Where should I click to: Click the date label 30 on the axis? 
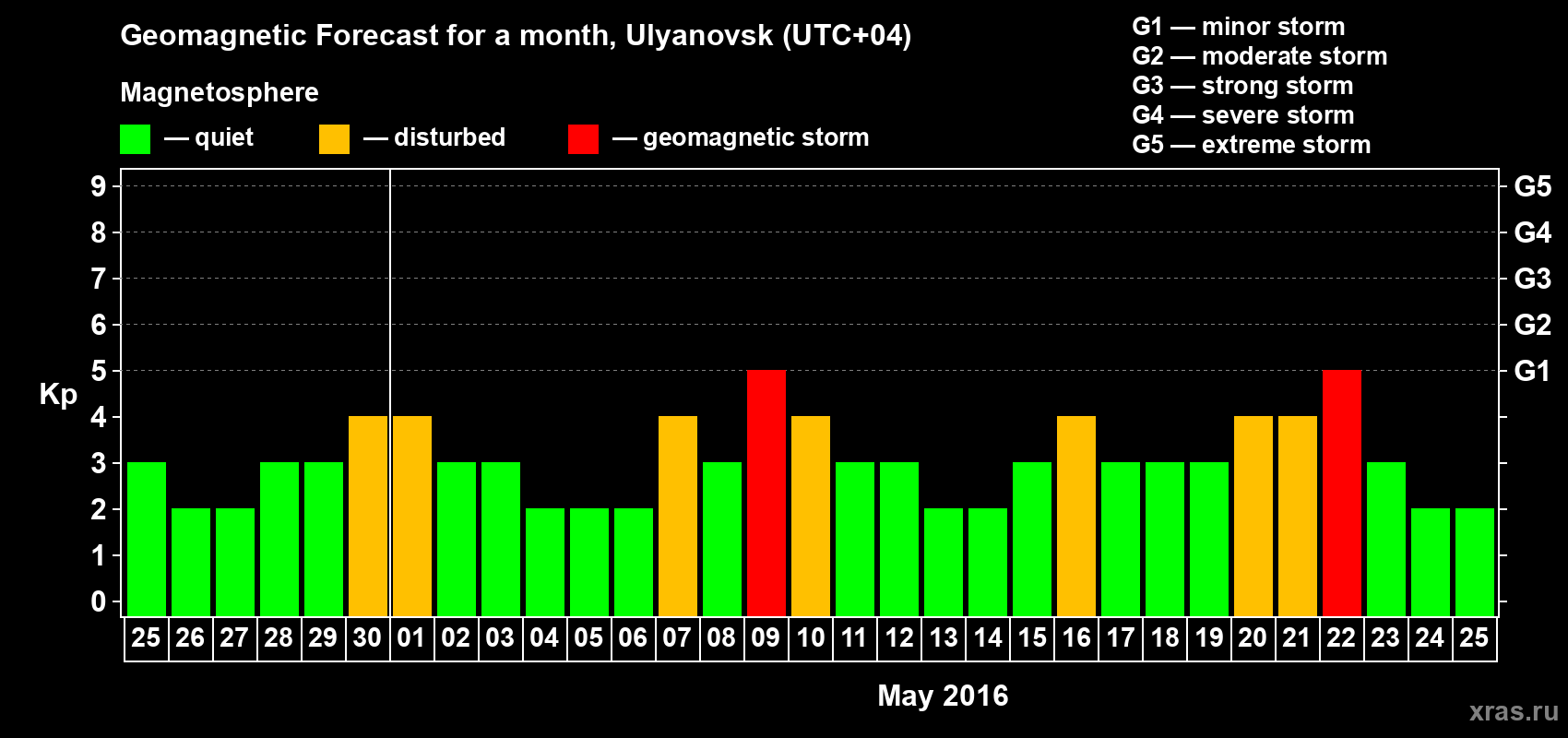coord(367,638)
